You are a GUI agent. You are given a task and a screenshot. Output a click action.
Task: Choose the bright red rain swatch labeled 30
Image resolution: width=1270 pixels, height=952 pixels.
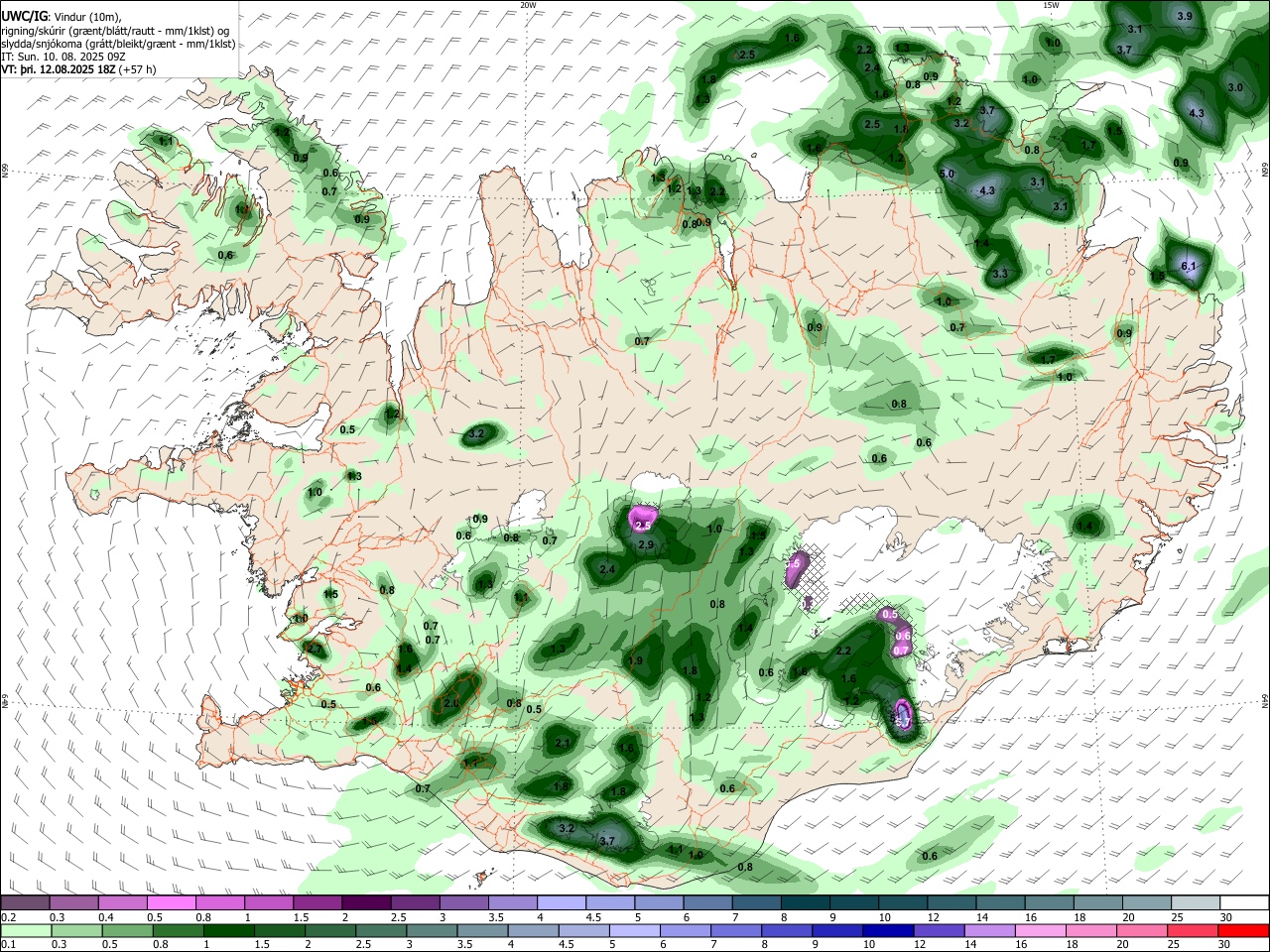pos(1244,930)
